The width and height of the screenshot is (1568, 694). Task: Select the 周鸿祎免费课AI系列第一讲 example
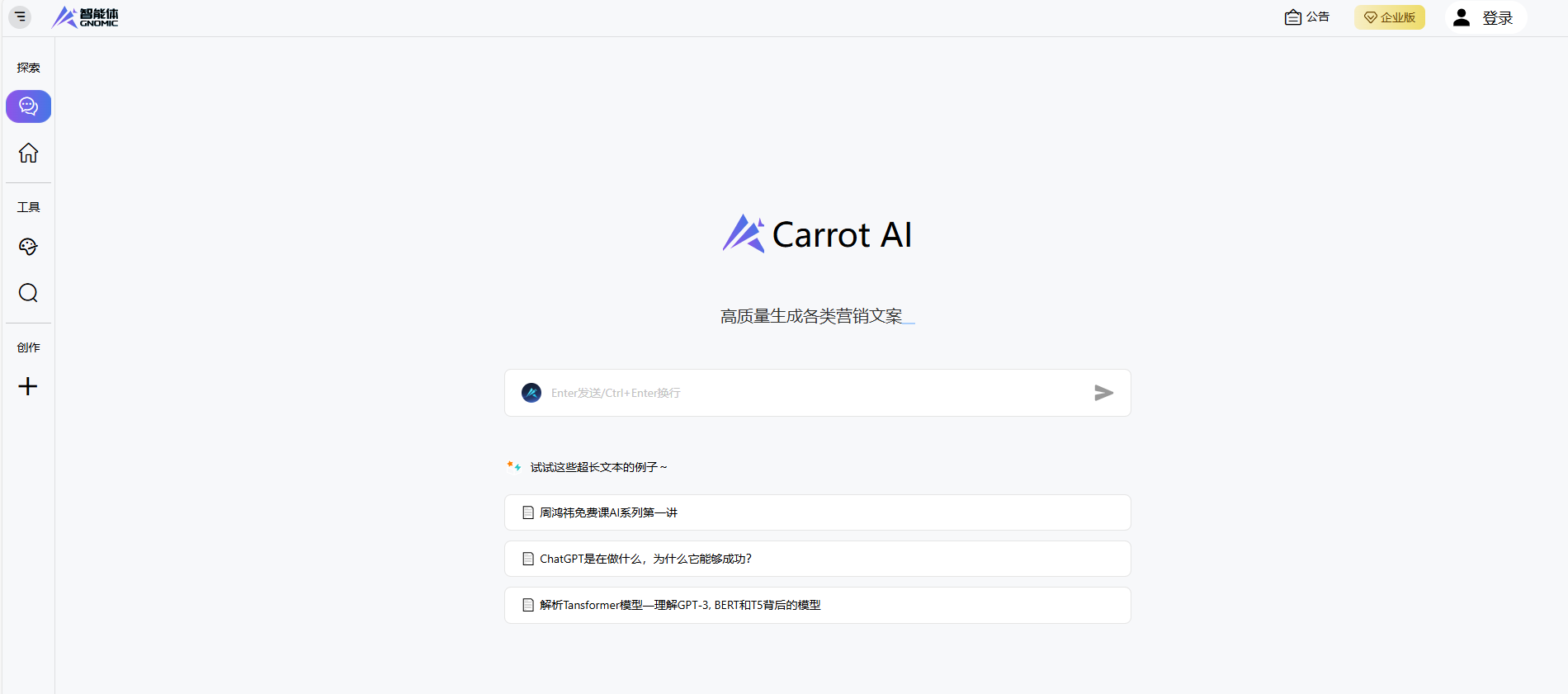click(817, 512)
